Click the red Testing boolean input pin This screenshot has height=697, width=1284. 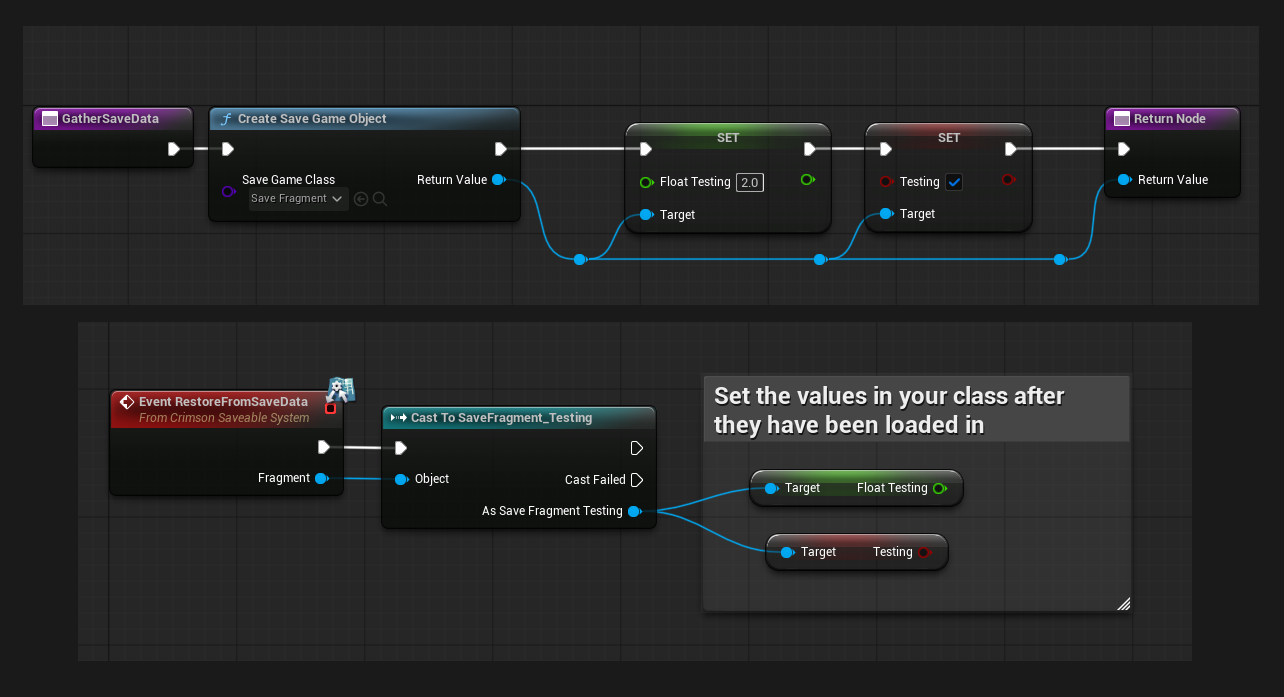point(885,182)
